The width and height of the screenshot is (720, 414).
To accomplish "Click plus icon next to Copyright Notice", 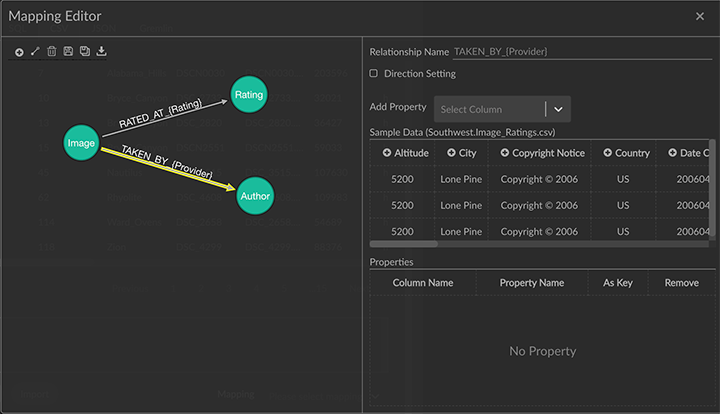I will (504, 153).
